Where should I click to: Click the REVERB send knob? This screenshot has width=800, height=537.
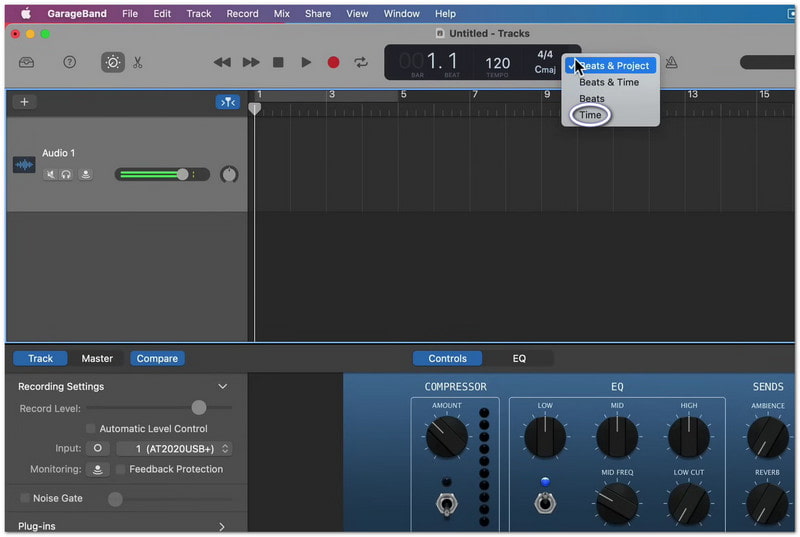click(767, 504)
